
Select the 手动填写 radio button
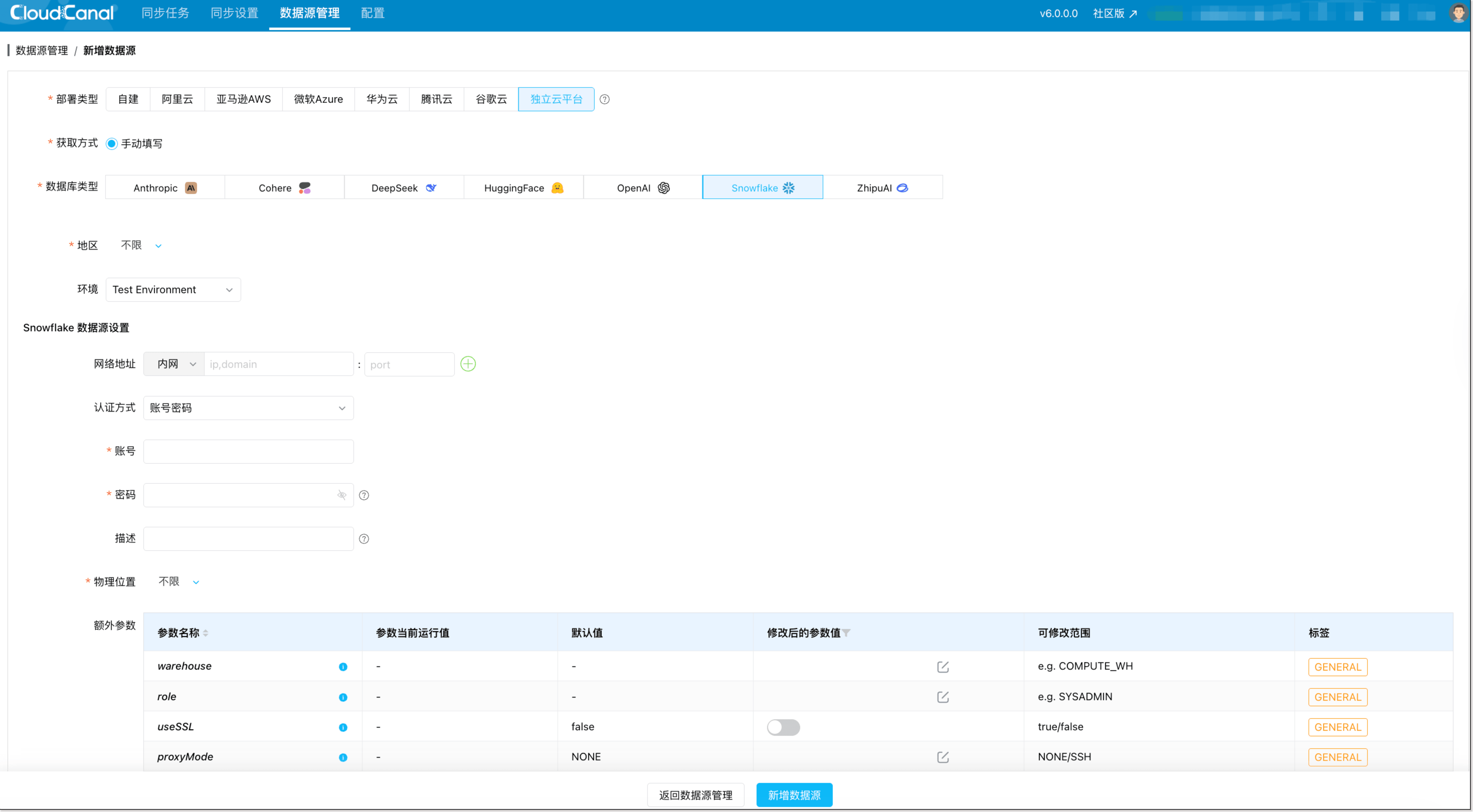pos(112,144)
